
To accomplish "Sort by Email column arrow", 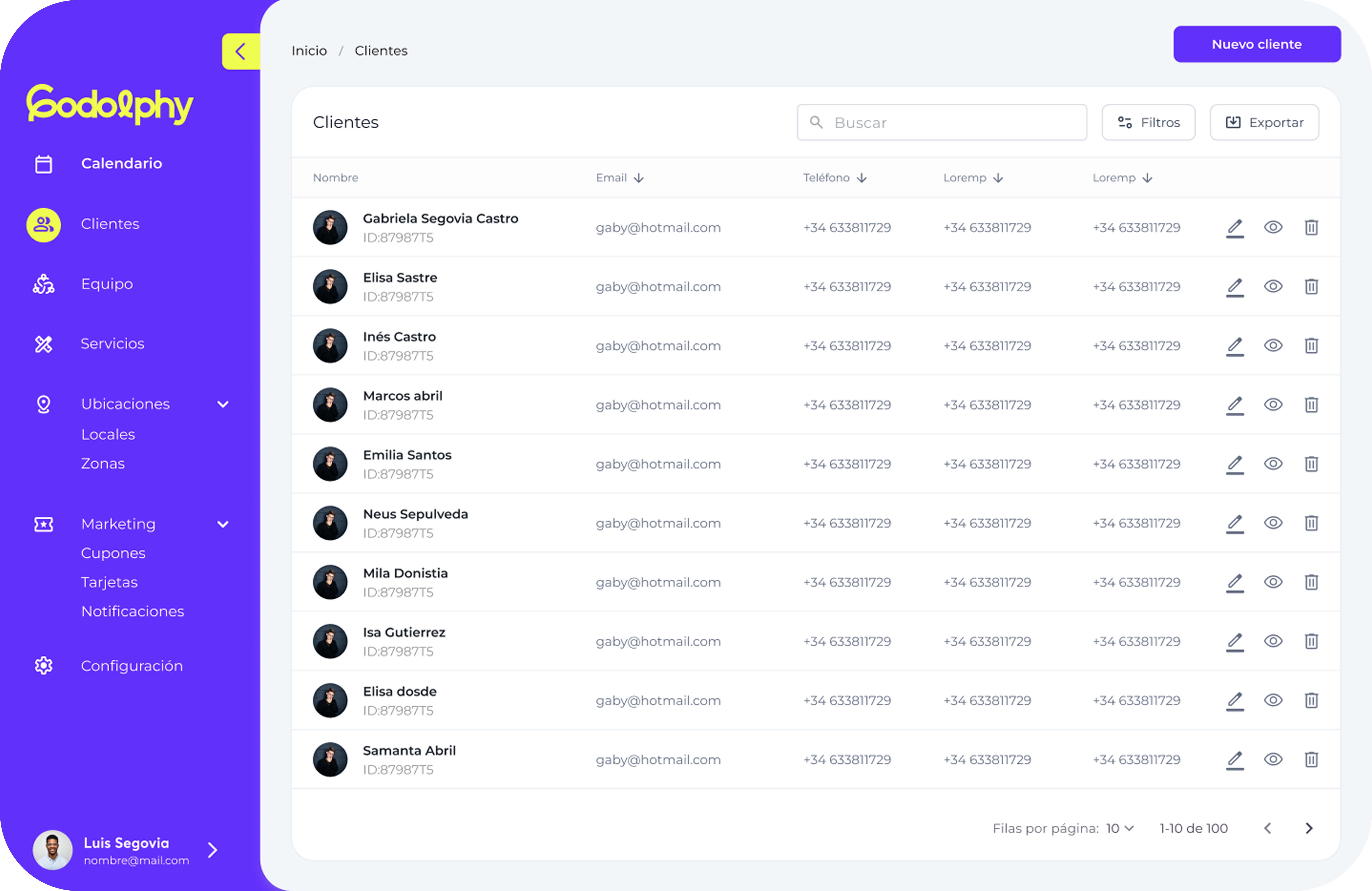I will click(x=639, y=178).
